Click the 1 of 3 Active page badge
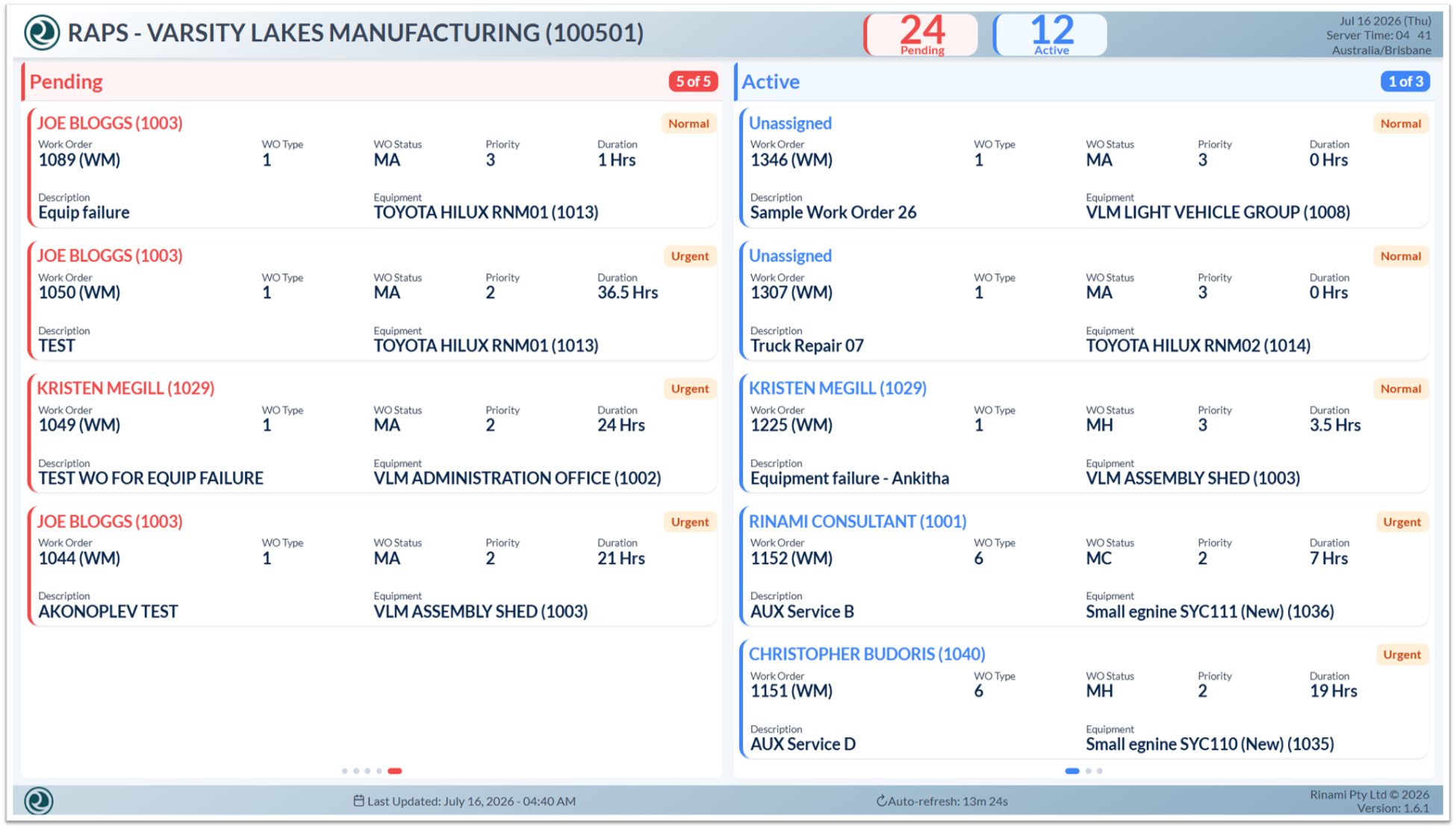Viewport: 1456px width, 829px height. pos(1404,81)
